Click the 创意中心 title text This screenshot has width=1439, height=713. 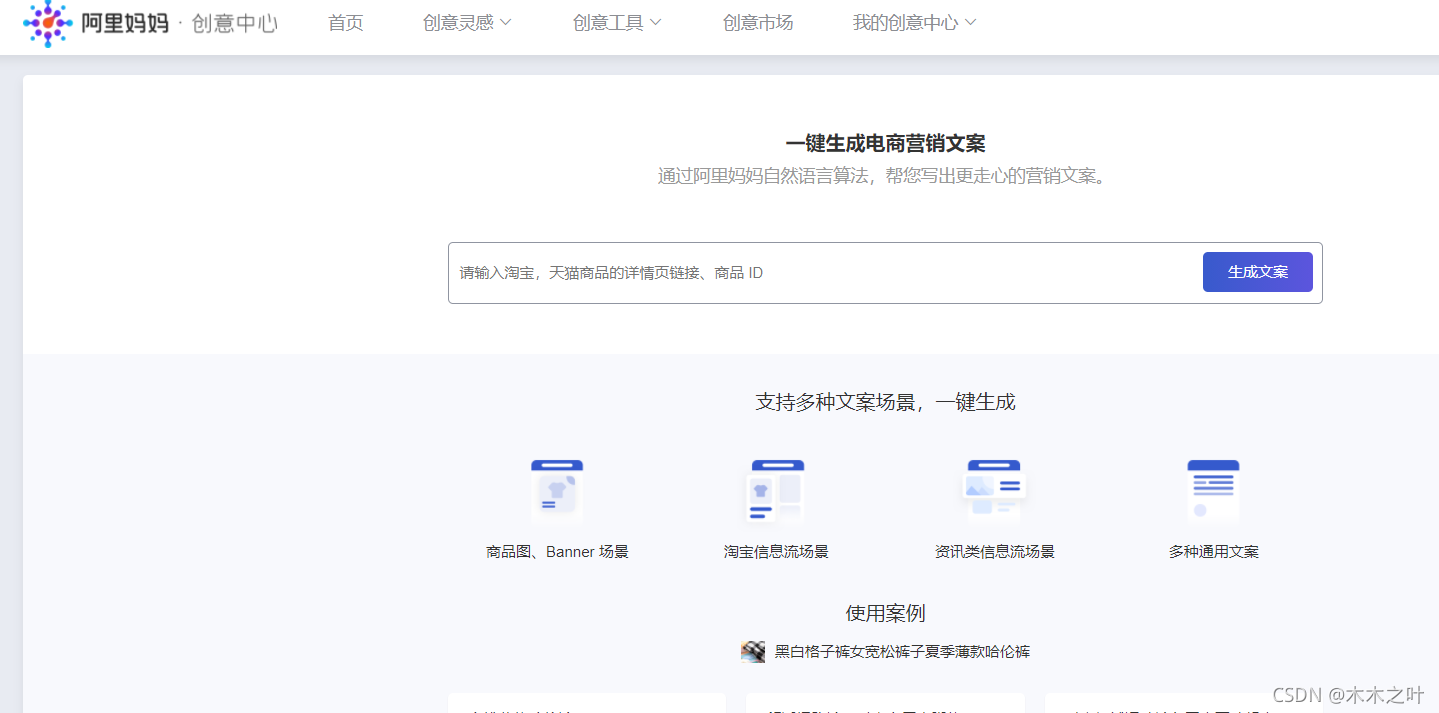coord(235,23)
